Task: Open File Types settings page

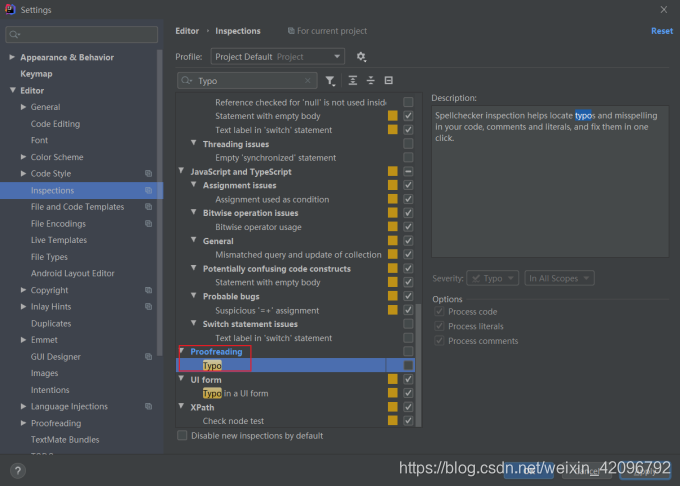Action: pos(49,257)
